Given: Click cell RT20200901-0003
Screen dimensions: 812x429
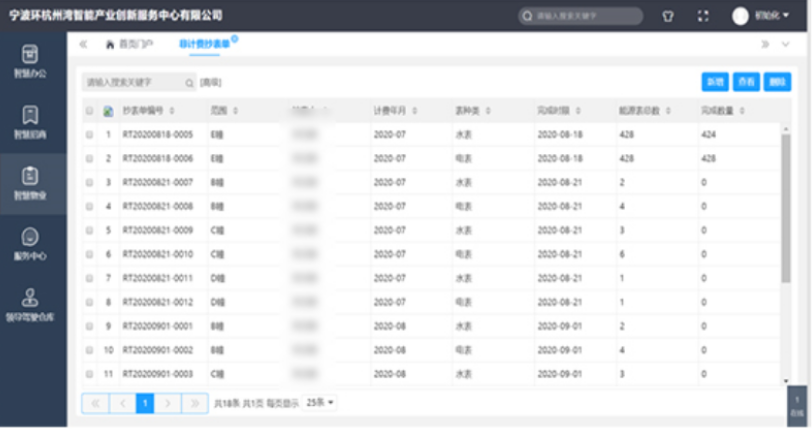Looking at the screenshot, I should point(158,374).
